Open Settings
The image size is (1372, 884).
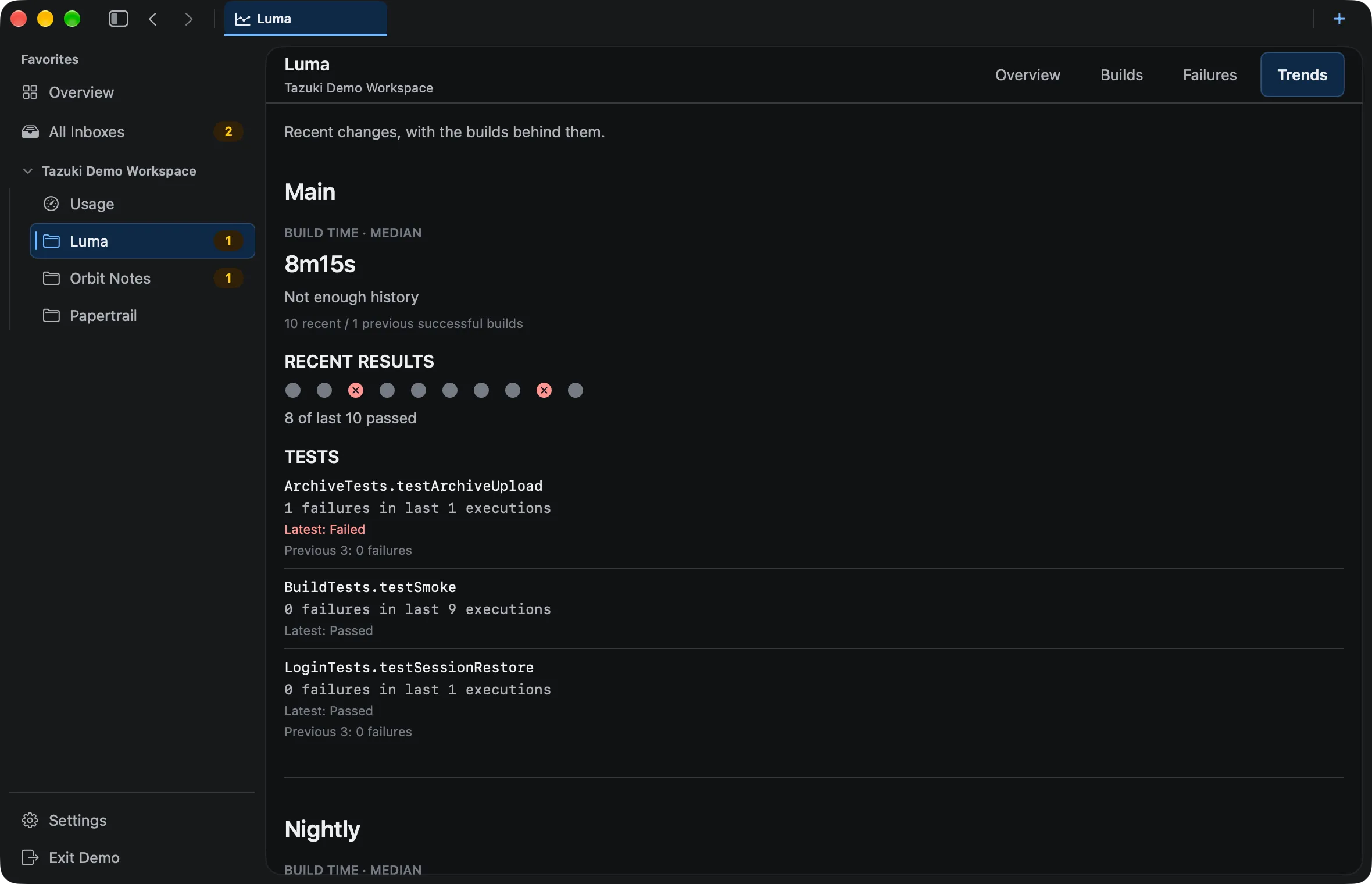click(x=133, y=821)
